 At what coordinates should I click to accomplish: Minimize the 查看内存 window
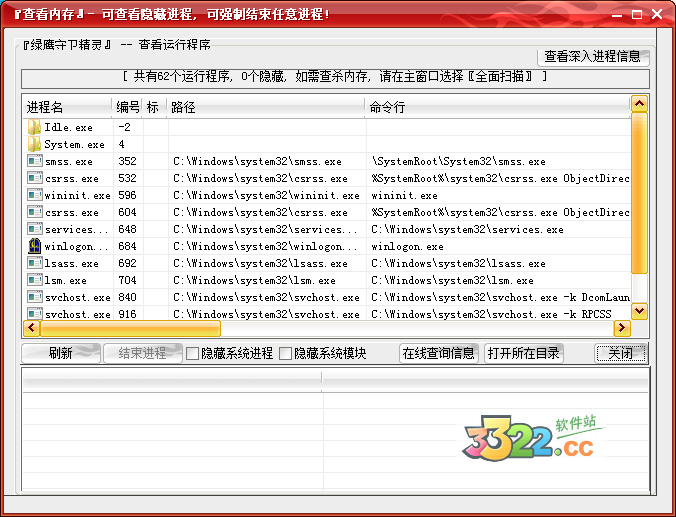[x=617, y=15]
